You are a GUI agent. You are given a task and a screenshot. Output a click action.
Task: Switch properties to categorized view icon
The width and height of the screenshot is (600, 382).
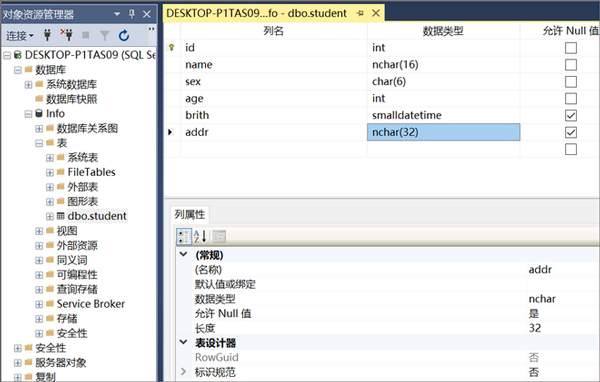pyautogui.click(x=183, y=237)
